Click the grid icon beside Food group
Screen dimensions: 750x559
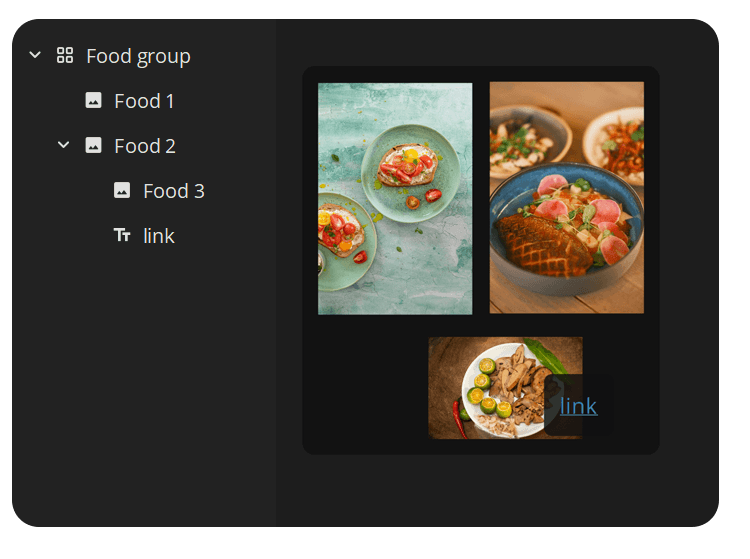pyautogui.click(x=65, y=55)
